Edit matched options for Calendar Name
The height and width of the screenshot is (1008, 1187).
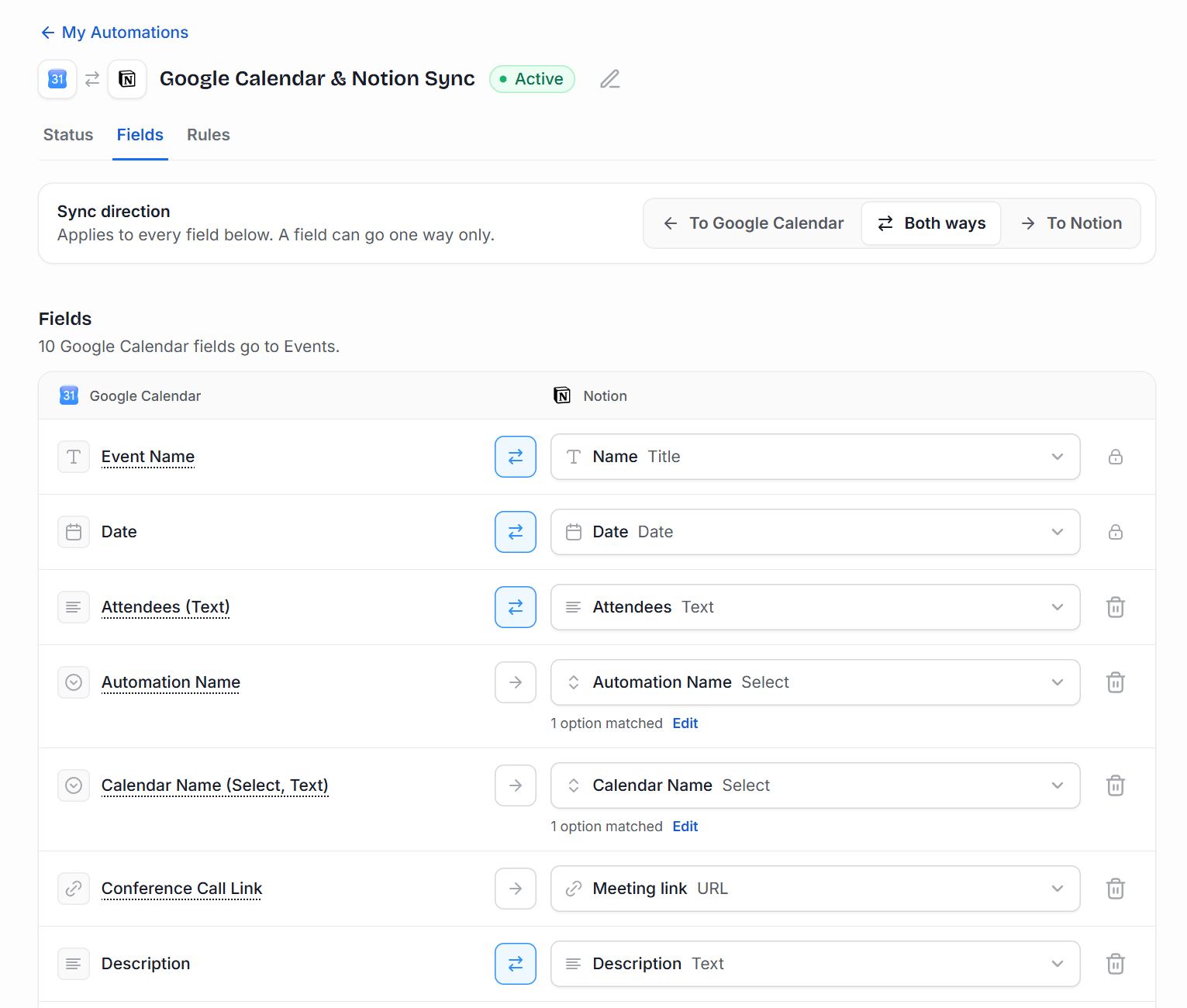pos(685,827)
